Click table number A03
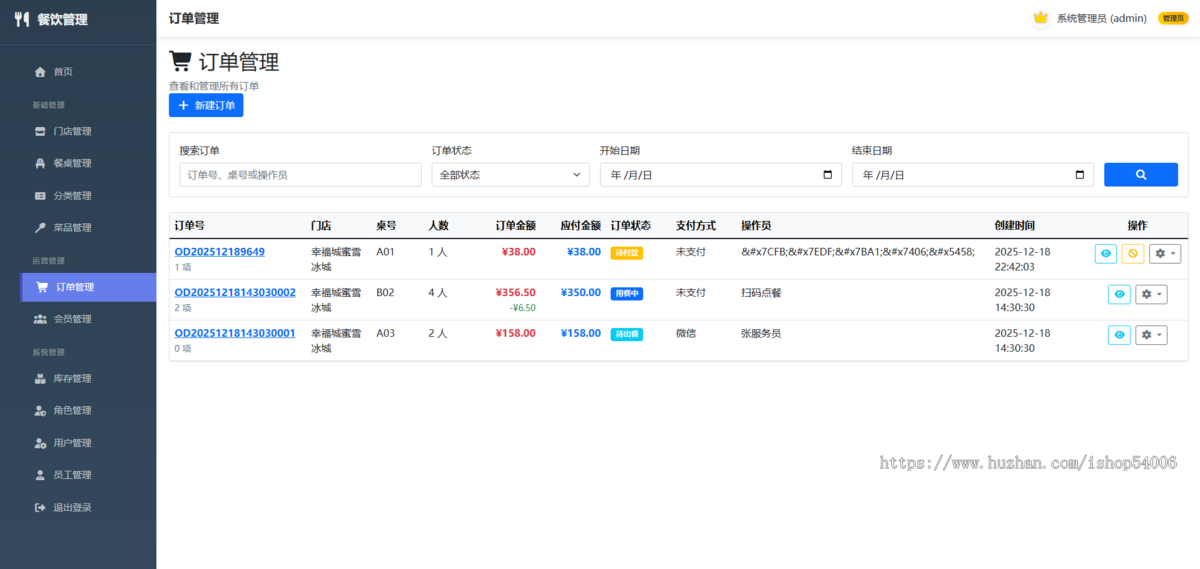Viewport: 1200px width, 569px height. tap(386, 333)
